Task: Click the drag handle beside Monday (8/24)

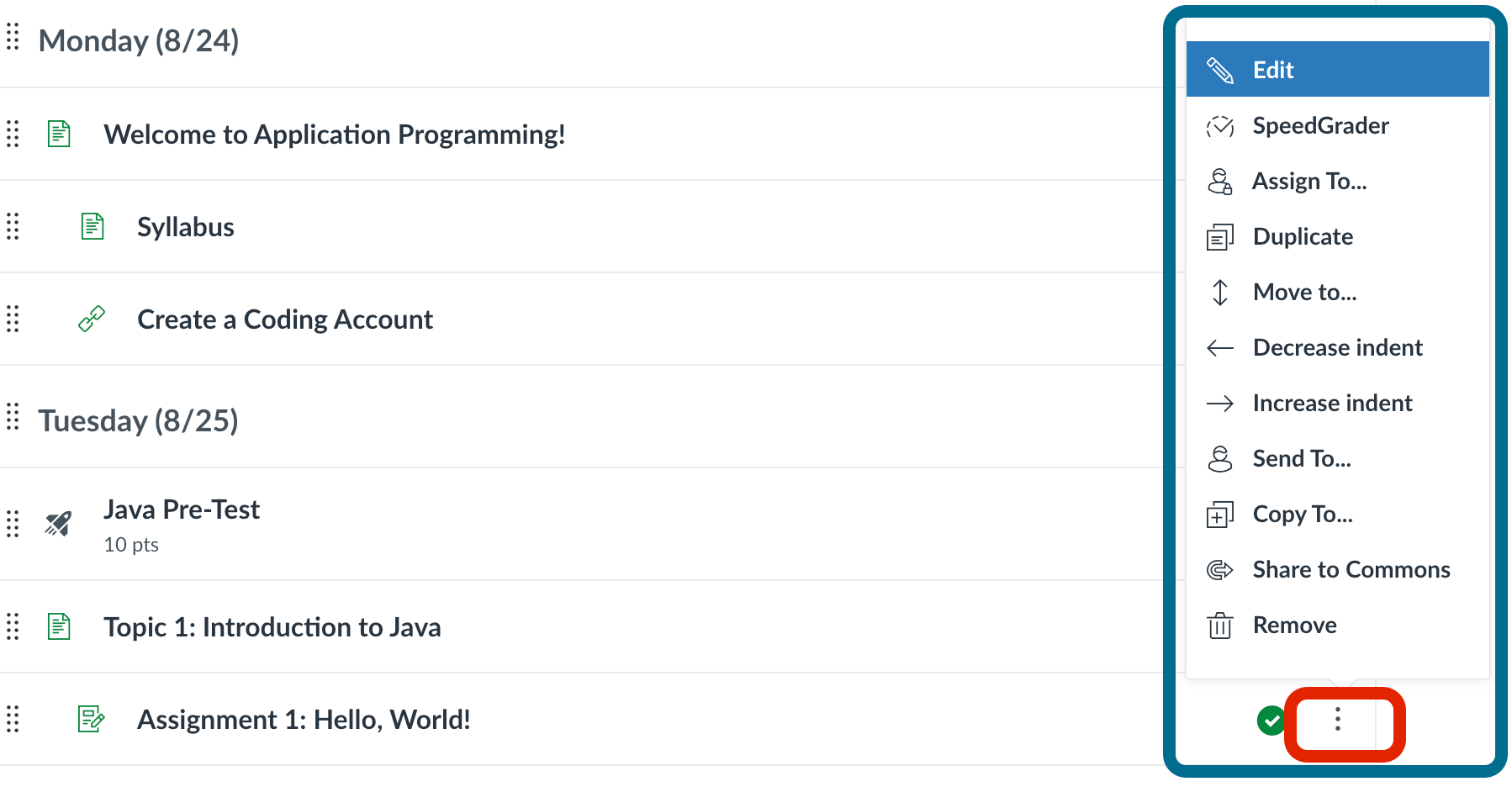Action: (x=13, y=37)
